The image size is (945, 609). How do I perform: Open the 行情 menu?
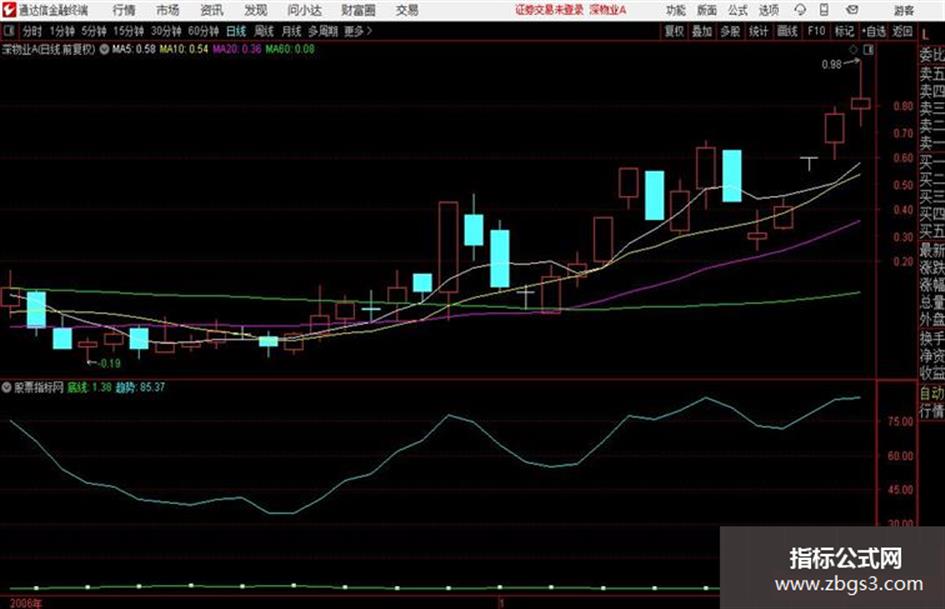tap(124, 10)
